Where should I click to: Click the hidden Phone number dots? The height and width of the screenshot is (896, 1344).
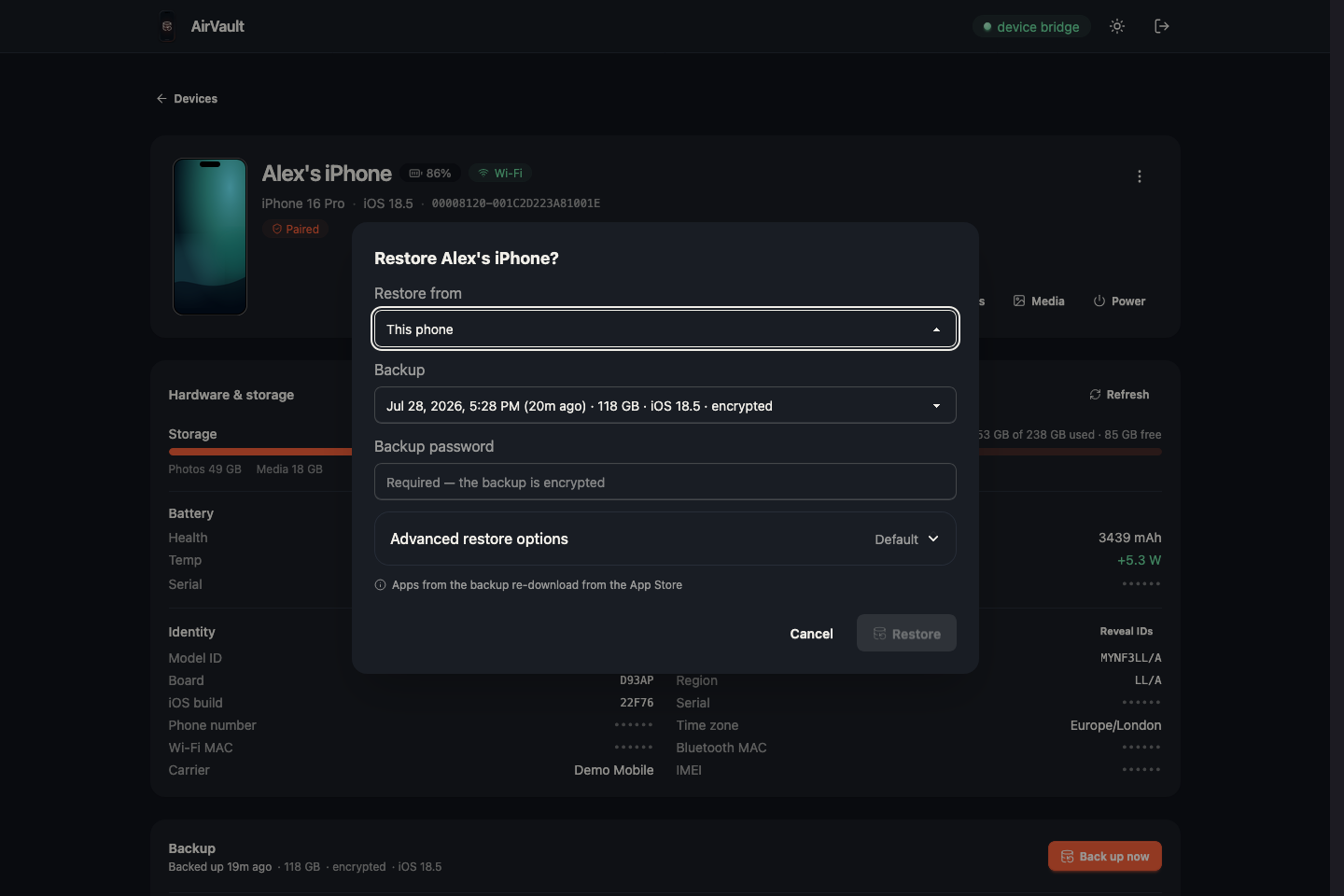[634, 725]
